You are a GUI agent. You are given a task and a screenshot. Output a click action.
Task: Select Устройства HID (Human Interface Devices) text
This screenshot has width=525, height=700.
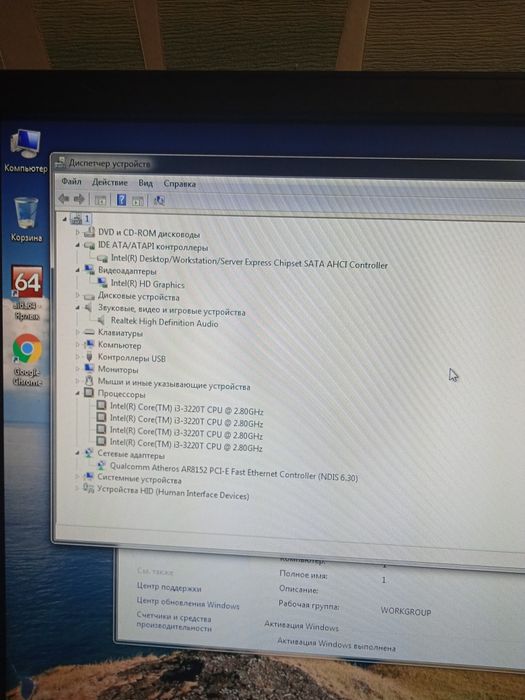click(x=173, y=492)
